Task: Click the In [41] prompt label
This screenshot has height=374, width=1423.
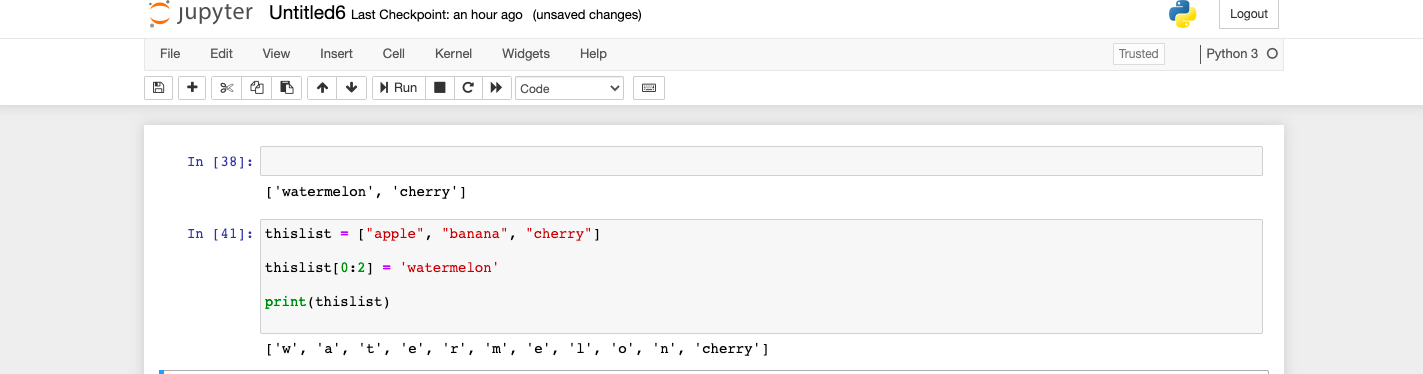Action: coord(220,234)
